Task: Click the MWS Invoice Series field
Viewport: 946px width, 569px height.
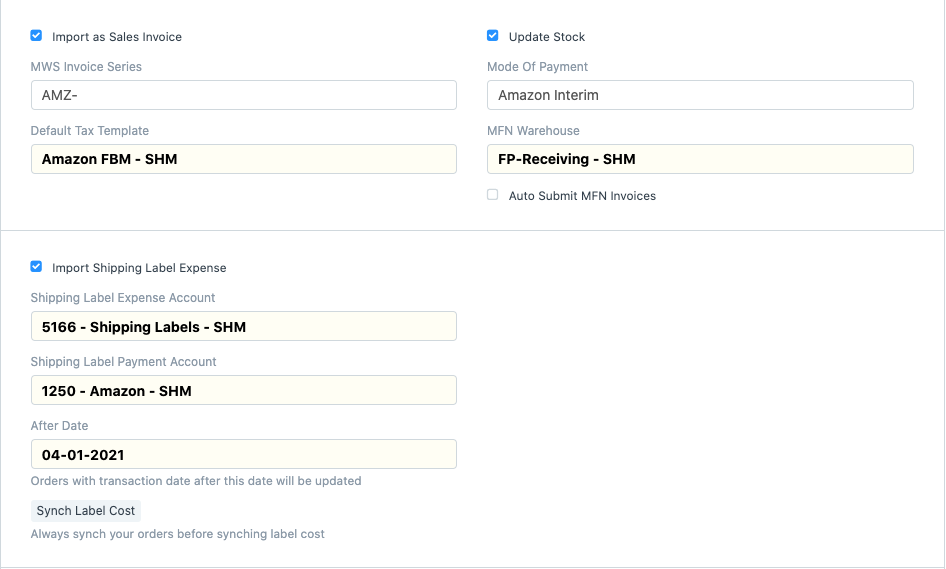Action: [x=244, y=95]
